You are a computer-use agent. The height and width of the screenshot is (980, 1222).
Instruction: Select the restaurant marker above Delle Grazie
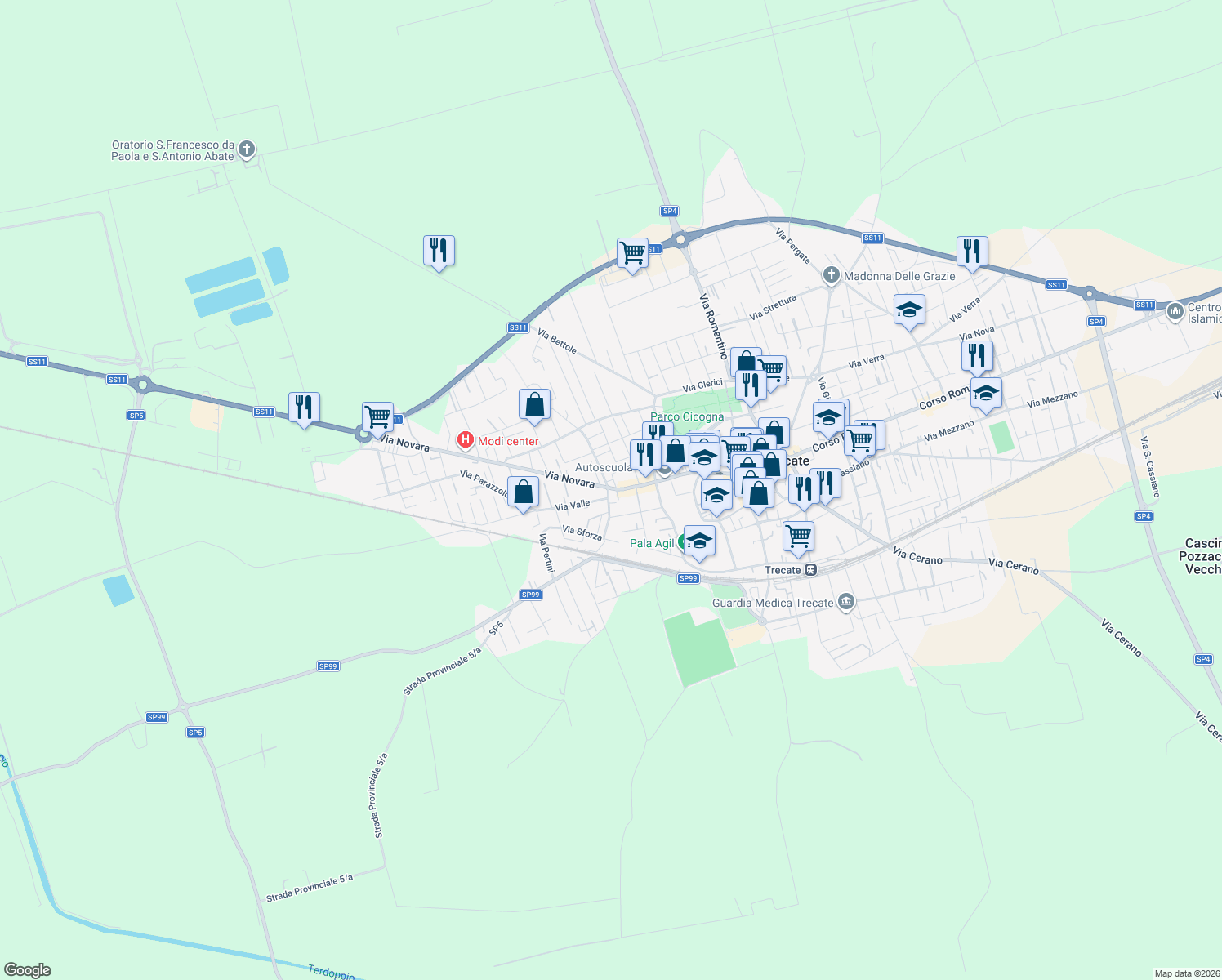coord(972,251)
